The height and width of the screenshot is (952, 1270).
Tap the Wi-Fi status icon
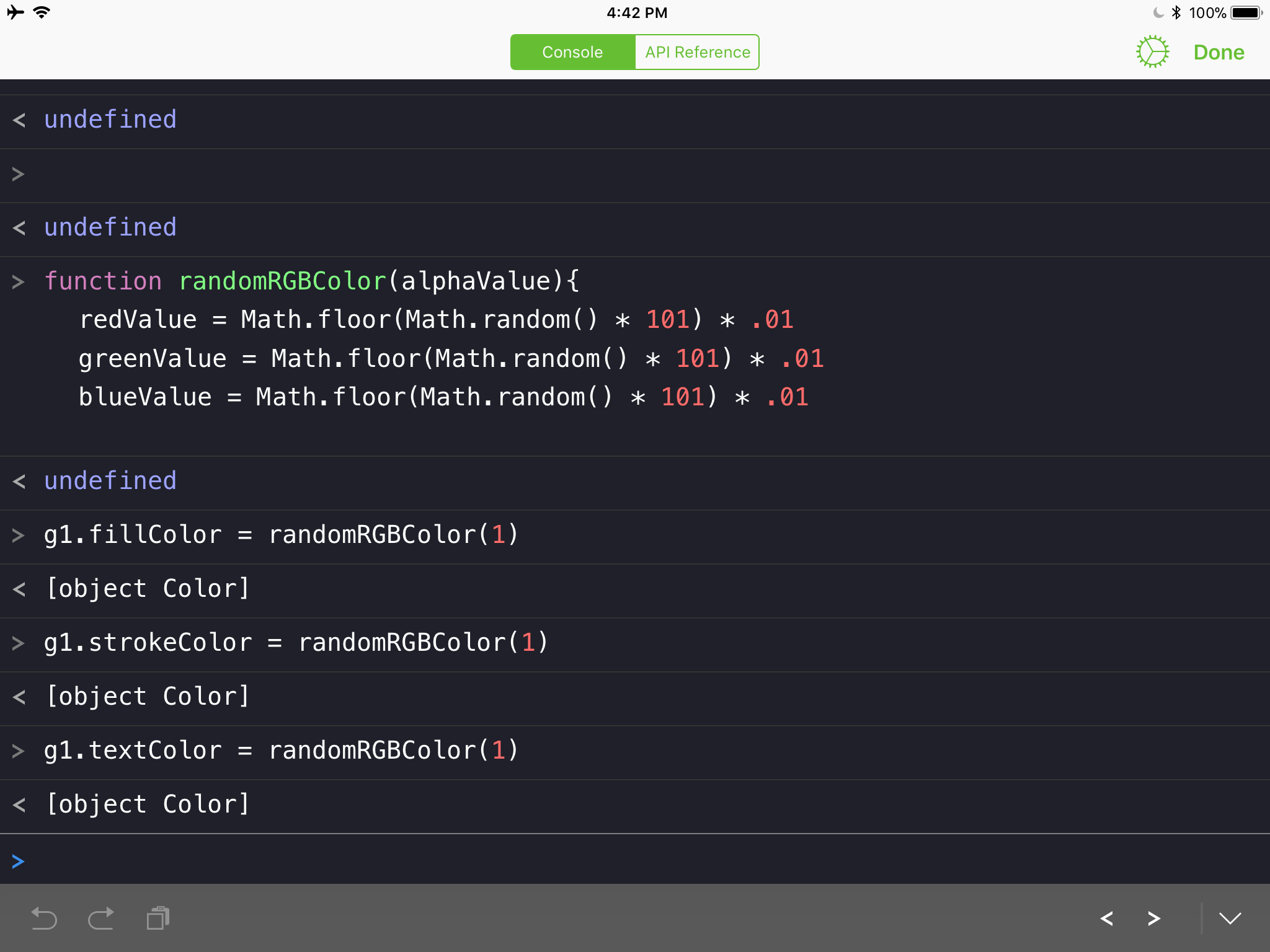pyautogui.click(x=42, y=12)
